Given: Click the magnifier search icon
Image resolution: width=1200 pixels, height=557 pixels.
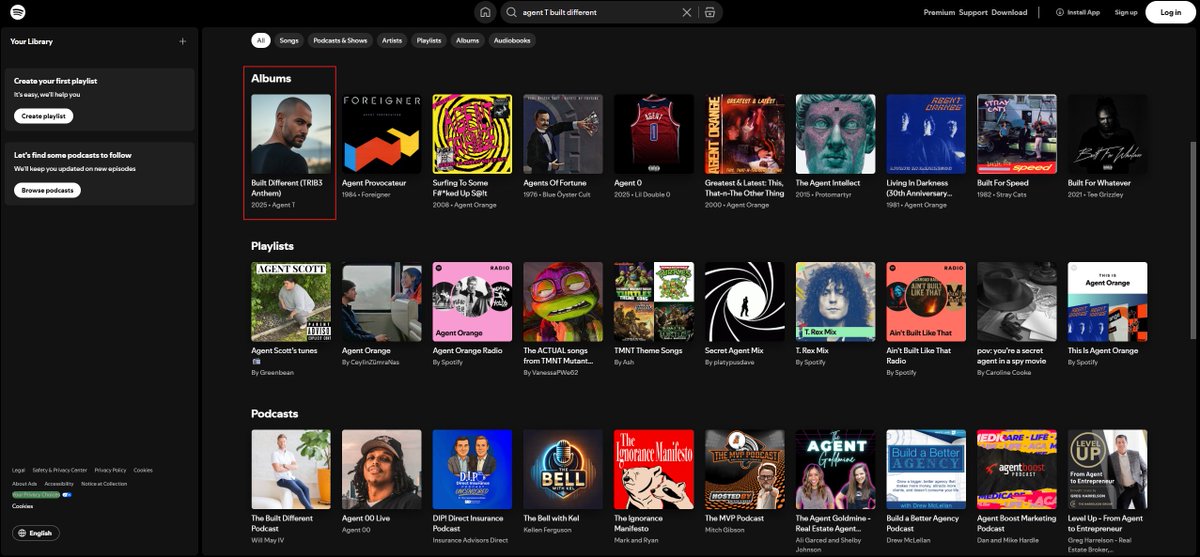Looking at the screenshot, I should point(512,12).
